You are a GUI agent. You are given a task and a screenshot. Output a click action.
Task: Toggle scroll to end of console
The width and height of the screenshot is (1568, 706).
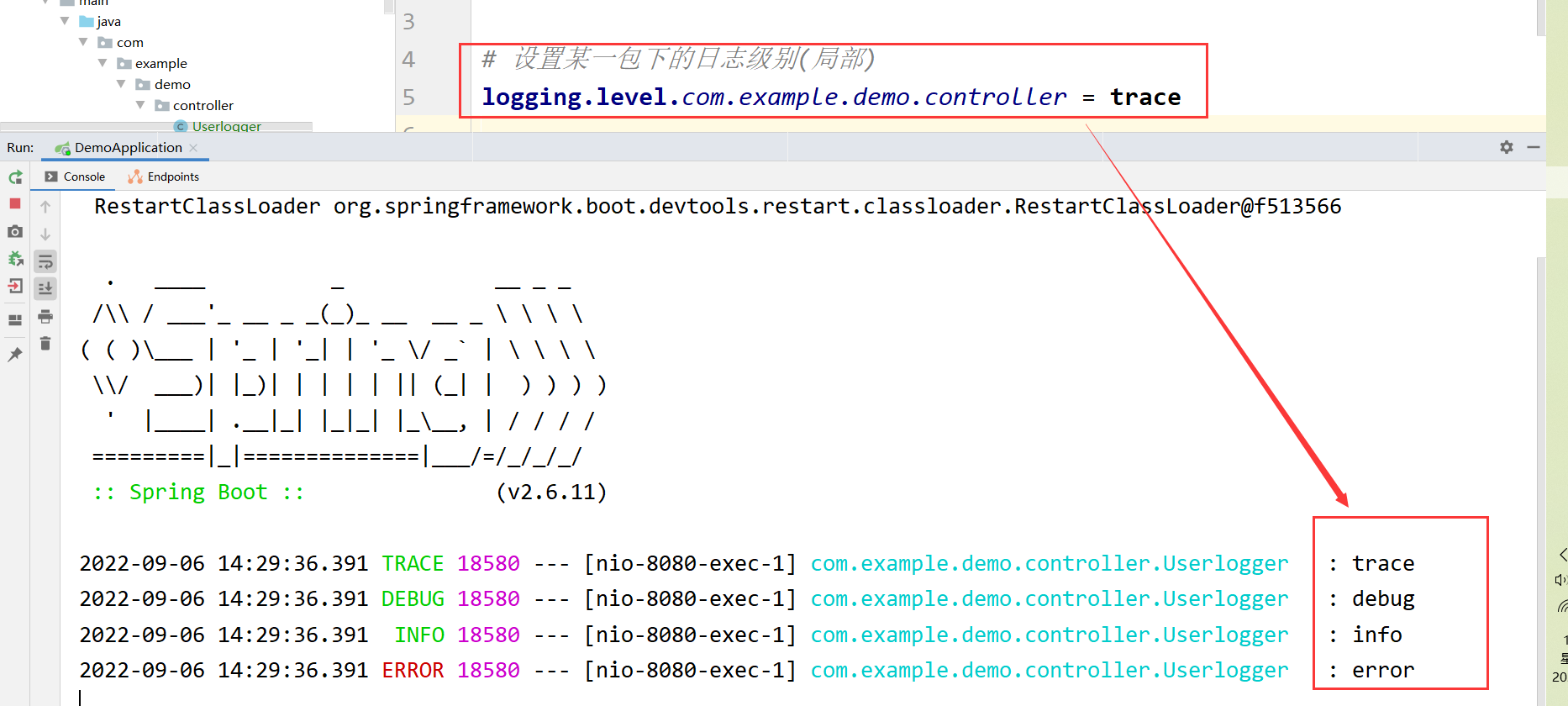(45, 288)
